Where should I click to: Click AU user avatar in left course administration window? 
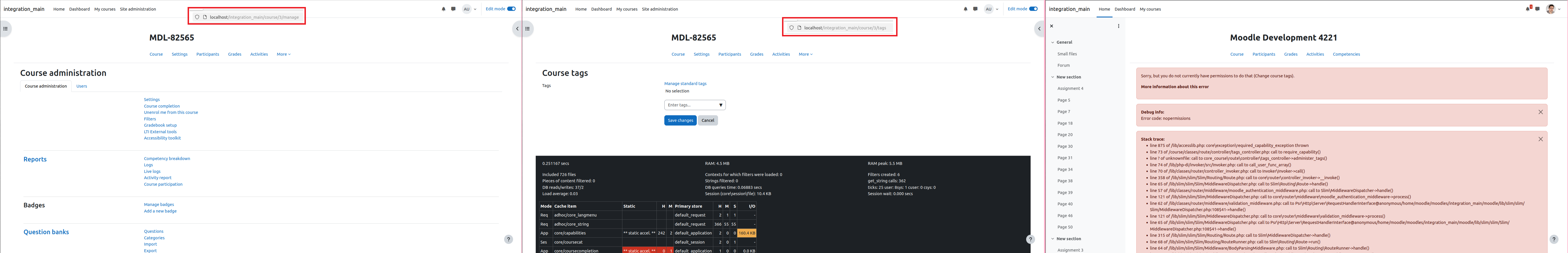[x=466, y=9]
